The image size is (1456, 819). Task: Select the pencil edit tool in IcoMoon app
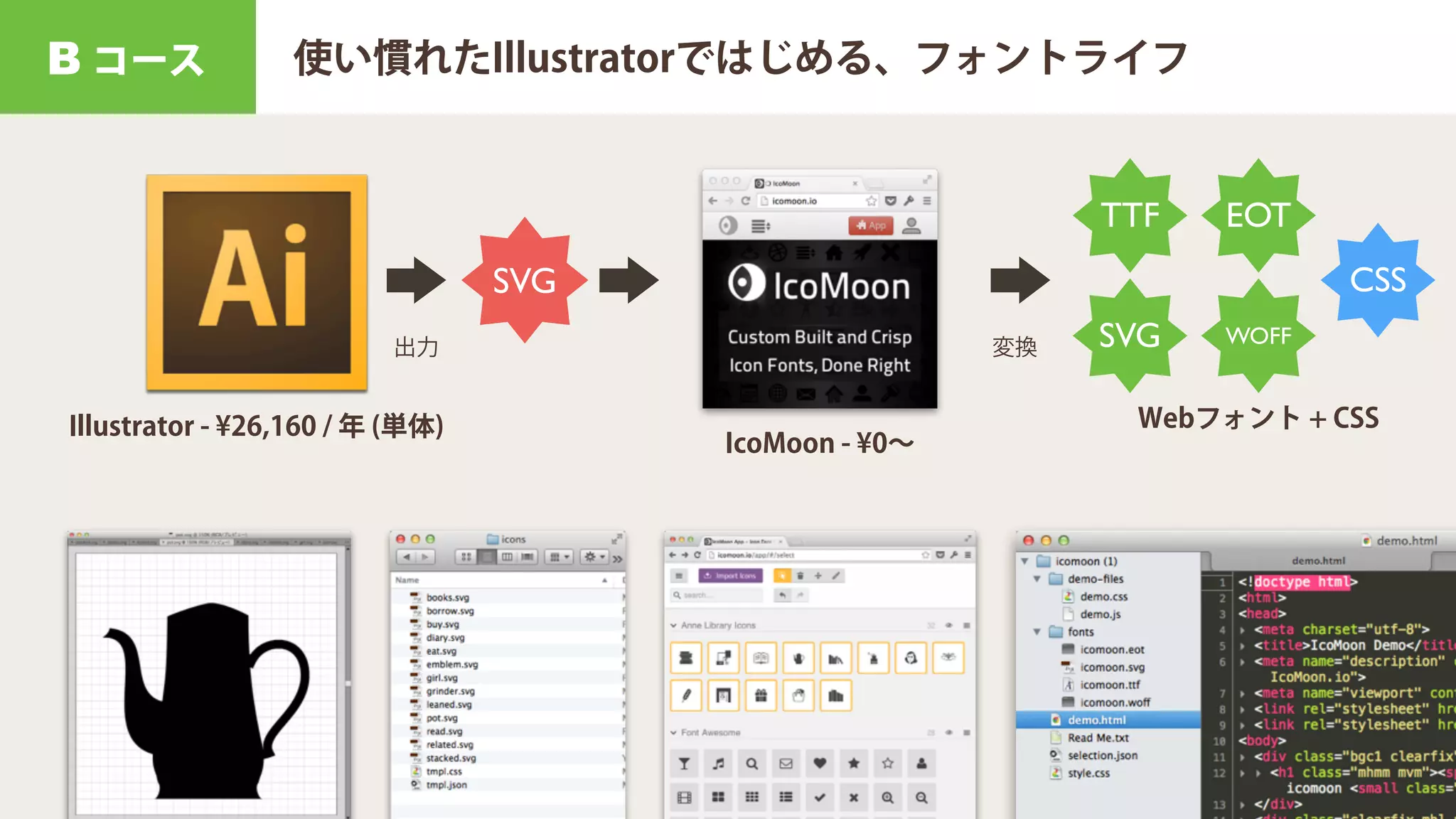(837, 576)
